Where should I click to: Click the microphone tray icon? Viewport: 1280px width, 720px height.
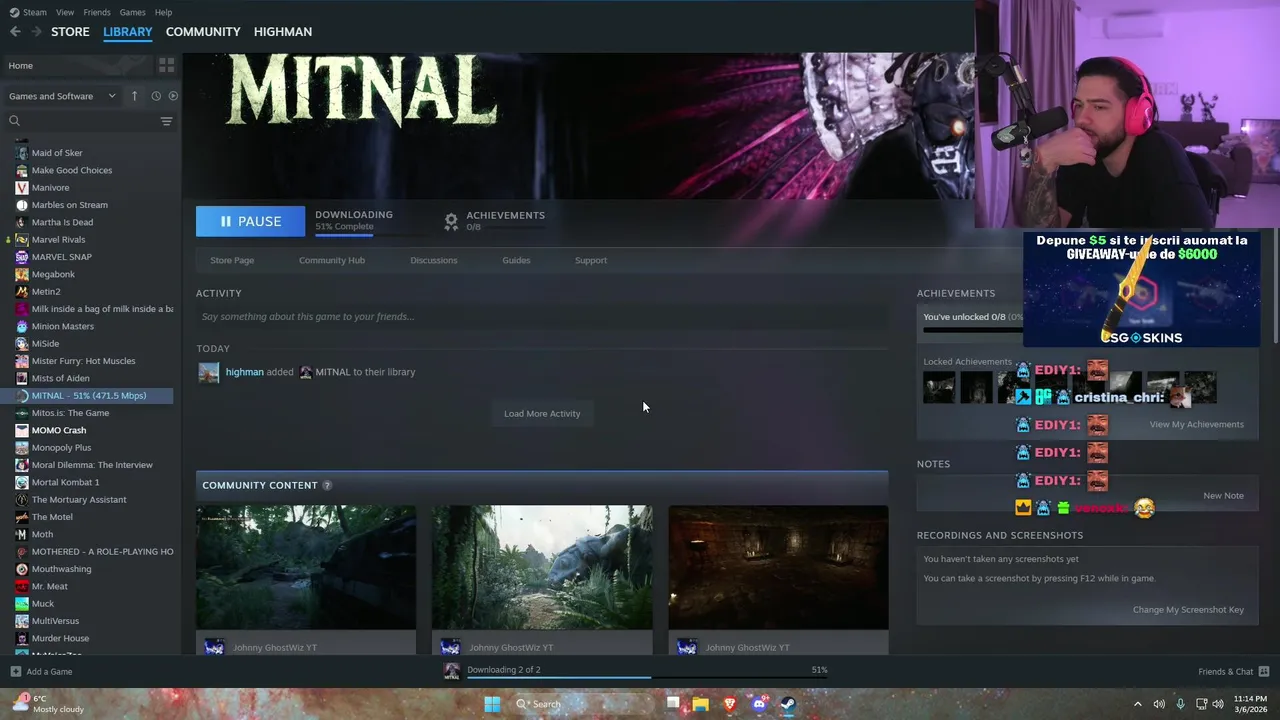click(1181, 704)
